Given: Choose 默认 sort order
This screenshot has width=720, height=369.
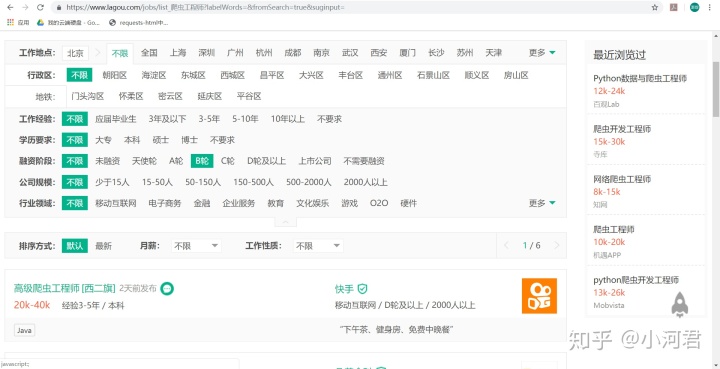Looking at the screenshot, I should (75, 246).
